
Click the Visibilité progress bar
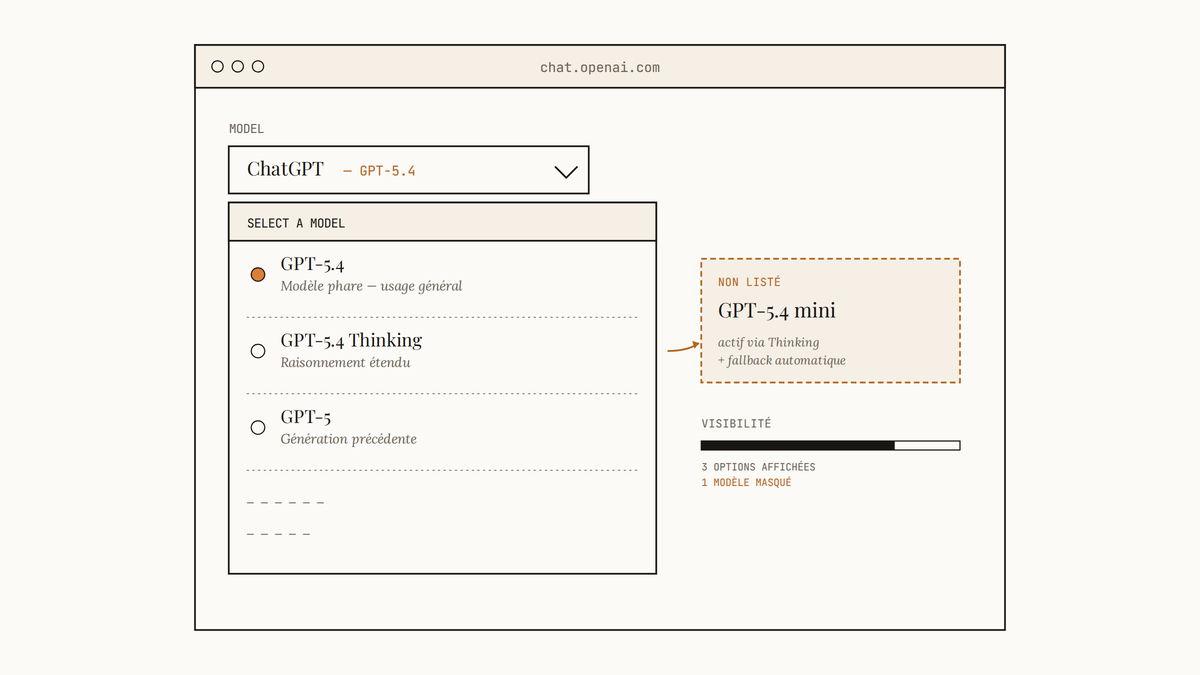(x=830, y=445)
